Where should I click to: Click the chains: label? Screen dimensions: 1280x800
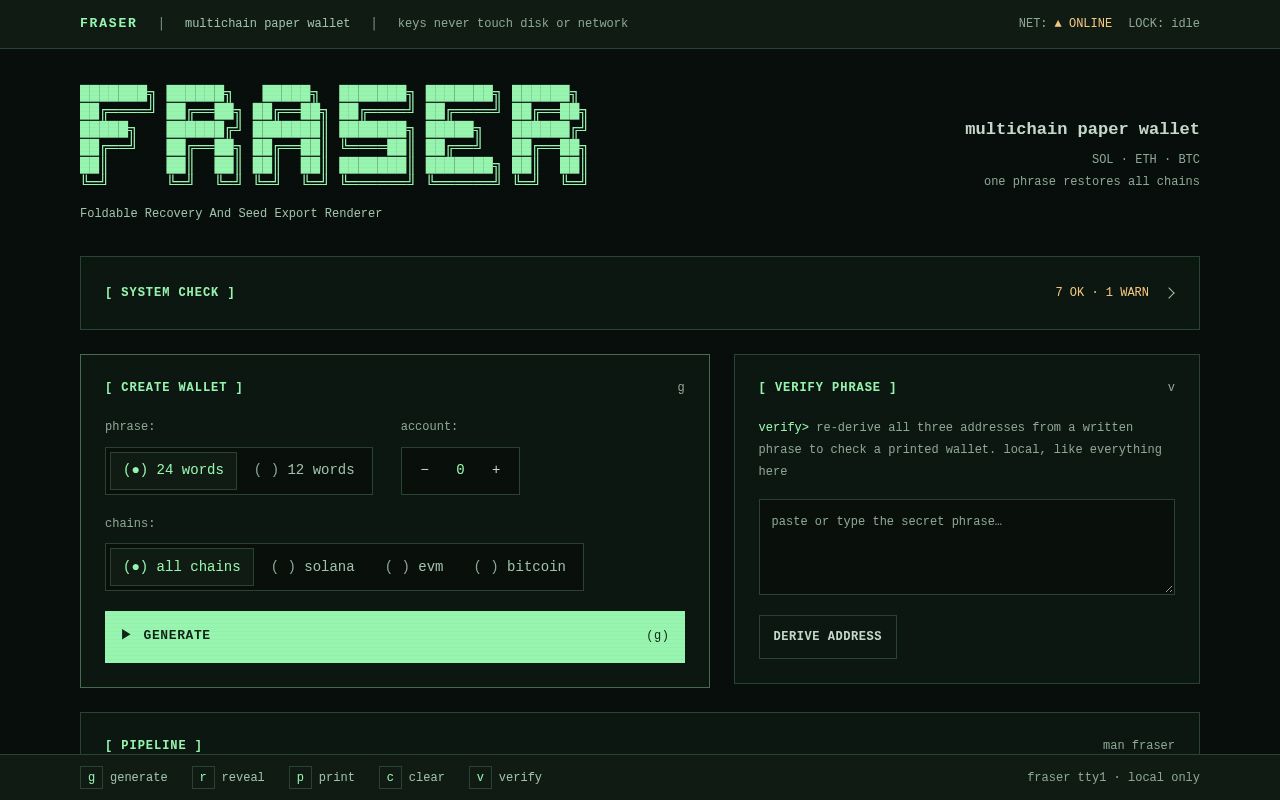coord(130,524)
